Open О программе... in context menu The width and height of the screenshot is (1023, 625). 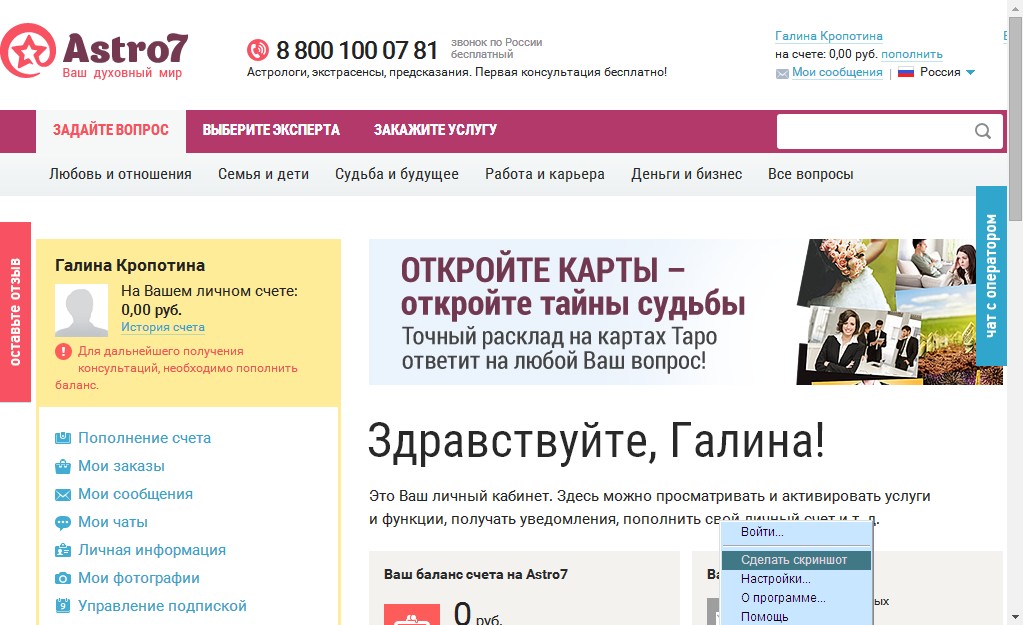click(796, 598)
